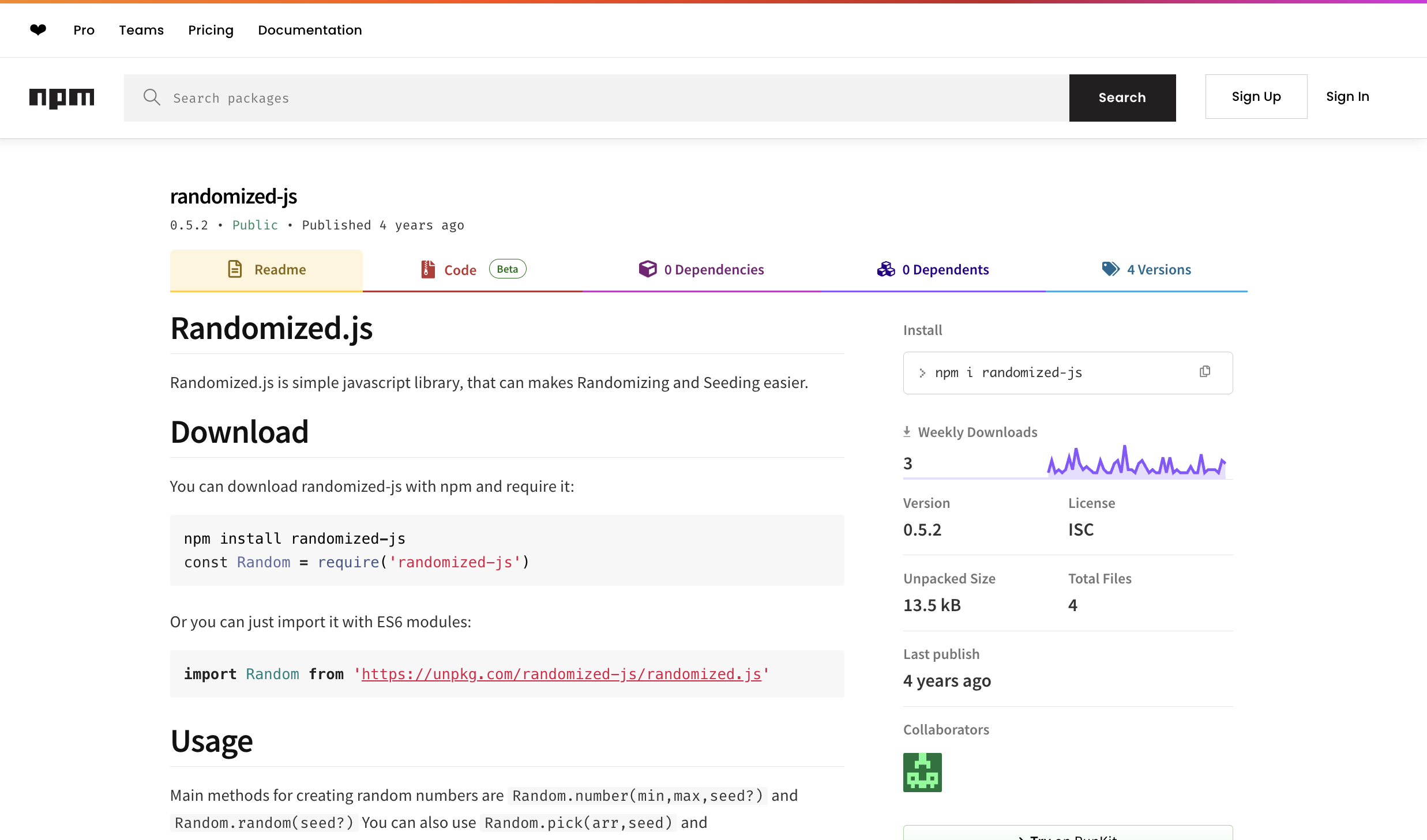Open the 0 Dependents tab
Viewport: 1427px width, 840px height.
(933, 270)
